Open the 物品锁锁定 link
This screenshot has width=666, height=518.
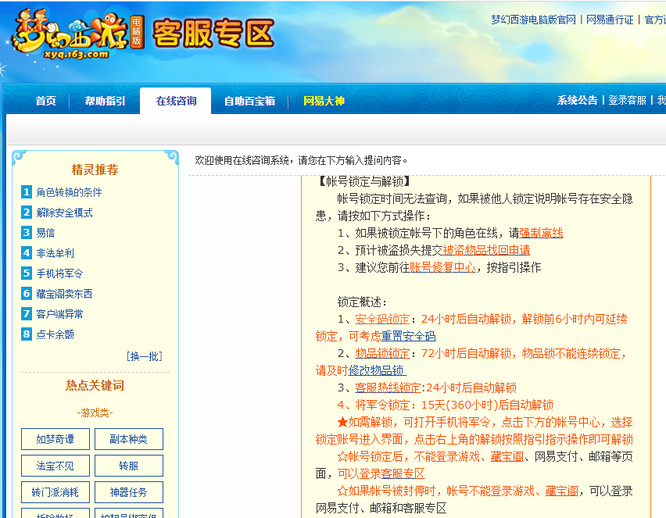coord(382,354)
